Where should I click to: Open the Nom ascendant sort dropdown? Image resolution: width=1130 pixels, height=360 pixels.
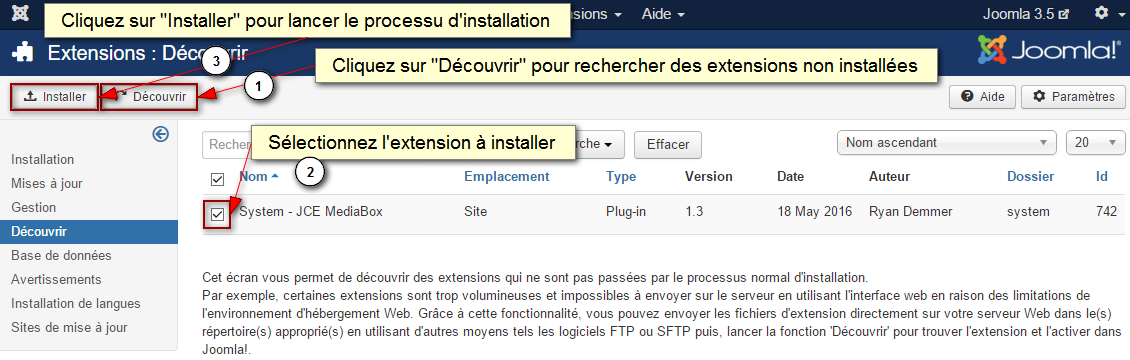(x=946, y=143)
